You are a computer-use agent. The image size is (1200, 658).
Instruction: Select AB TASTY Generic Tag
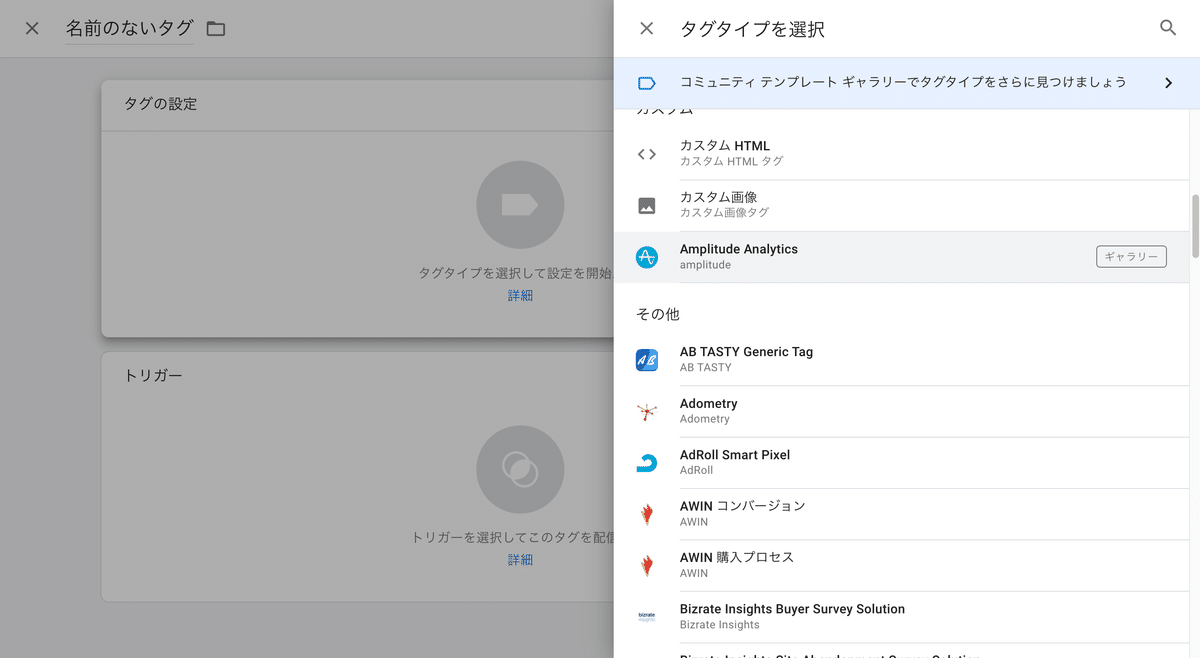tap(901, 360)
